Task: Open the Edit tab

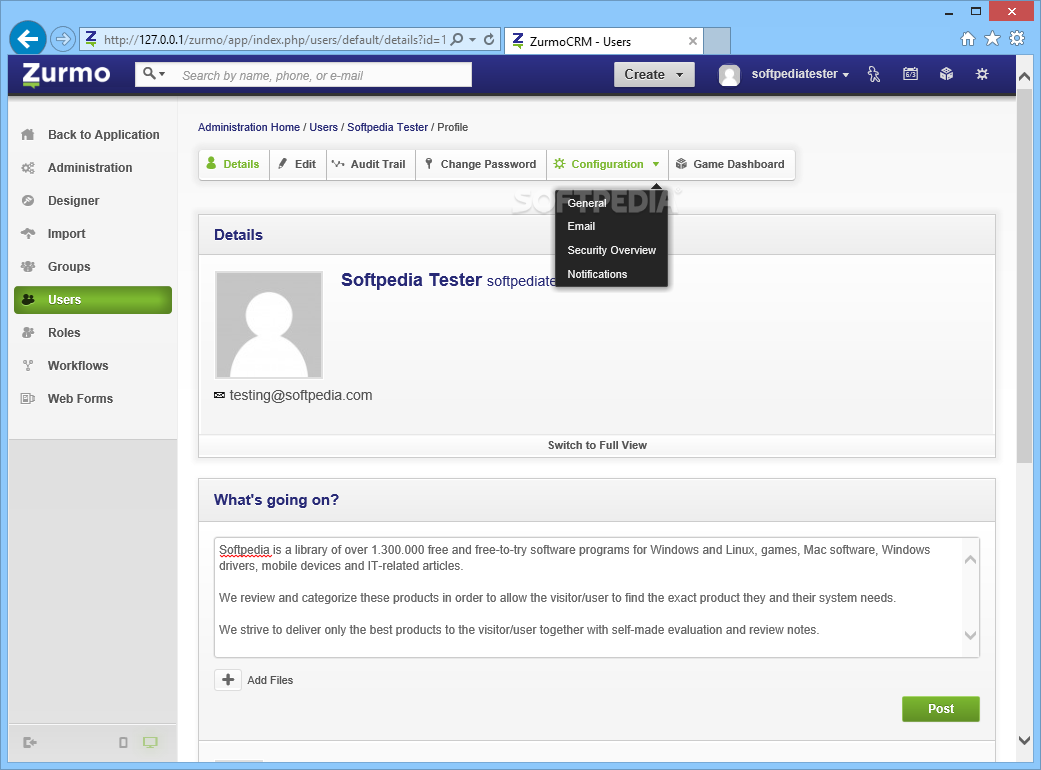Action: click(297, 165)
